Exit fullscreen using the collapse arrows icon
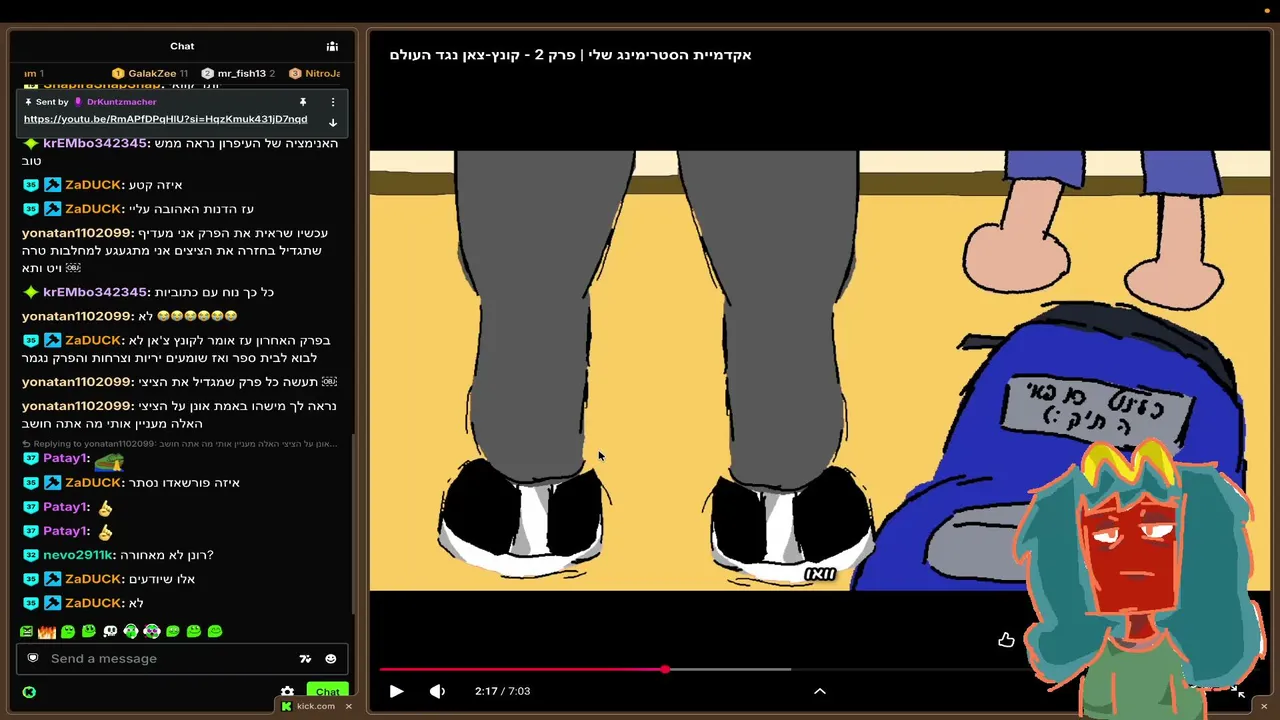 point(1238,691)
